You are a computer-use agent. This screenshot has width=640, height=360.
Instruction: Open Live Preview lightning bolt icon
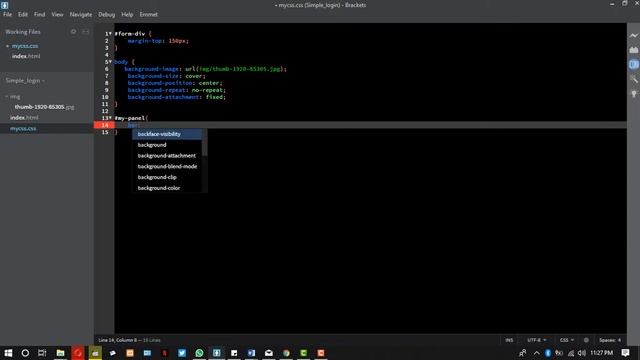[x=633, y=36]
